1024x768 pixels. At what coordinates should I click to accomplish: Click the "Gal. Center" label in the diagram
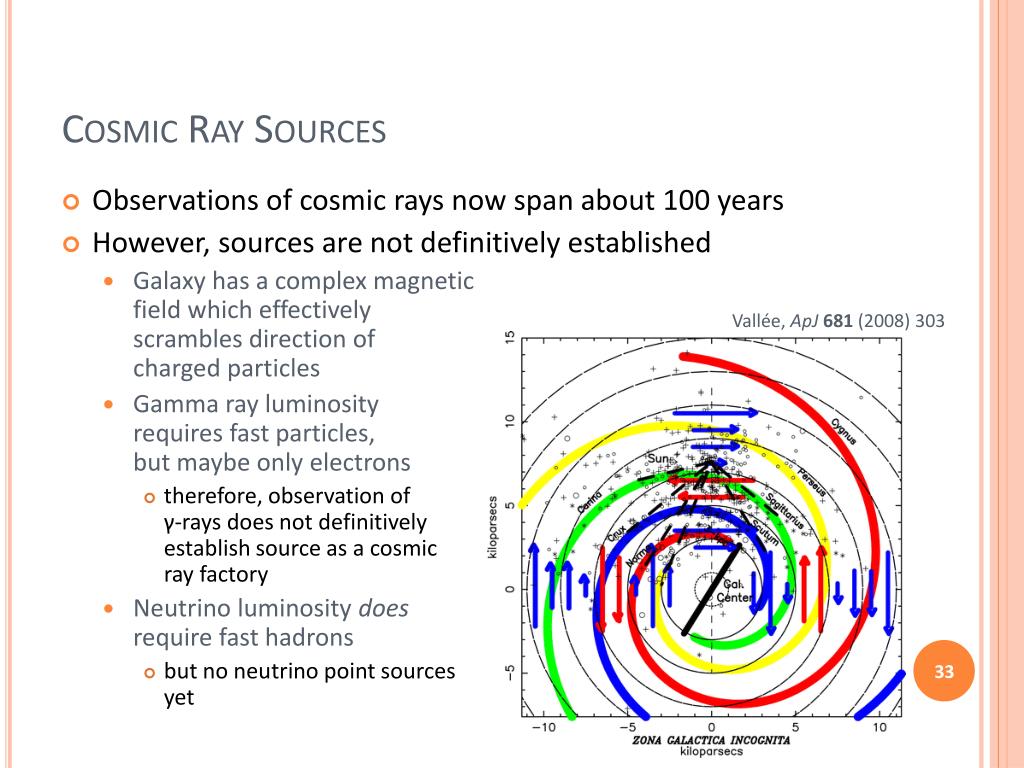tap(735, 591)
